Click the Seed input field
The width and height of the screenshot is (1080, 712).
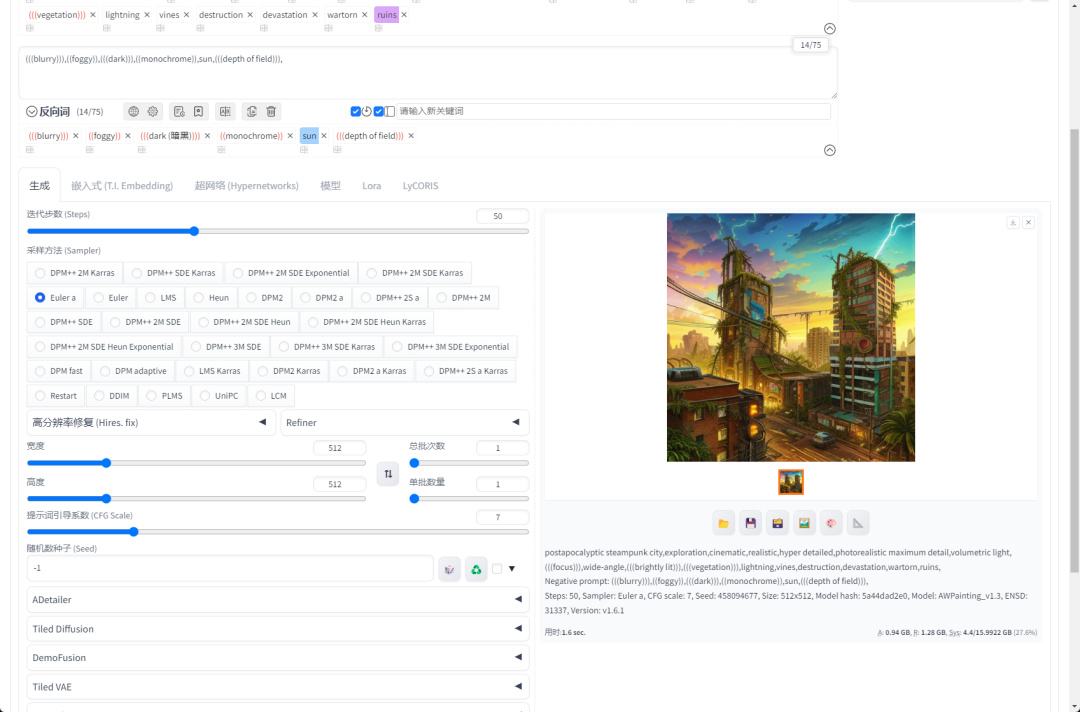(230, 569)
